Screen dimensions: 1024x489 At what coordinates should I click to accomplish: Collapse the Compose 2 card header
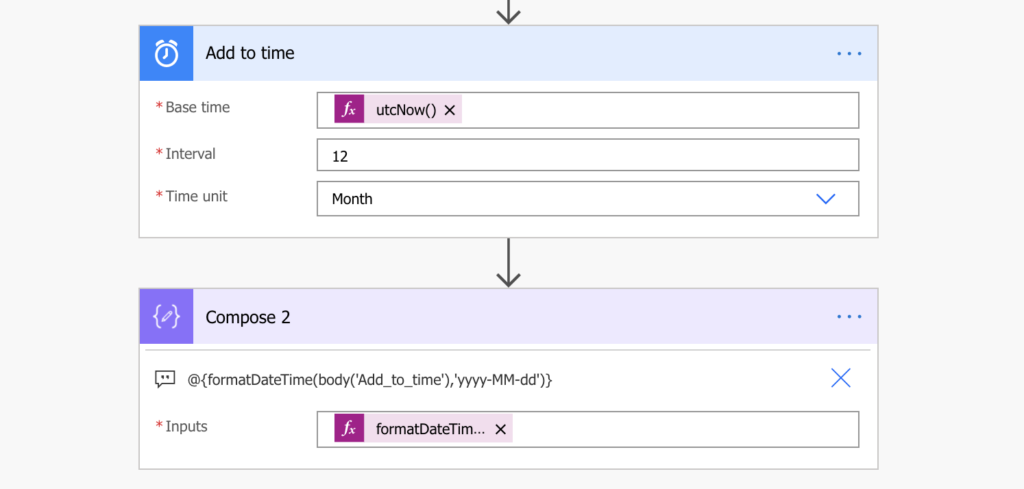pyautogui.click(x=509, y=317)
